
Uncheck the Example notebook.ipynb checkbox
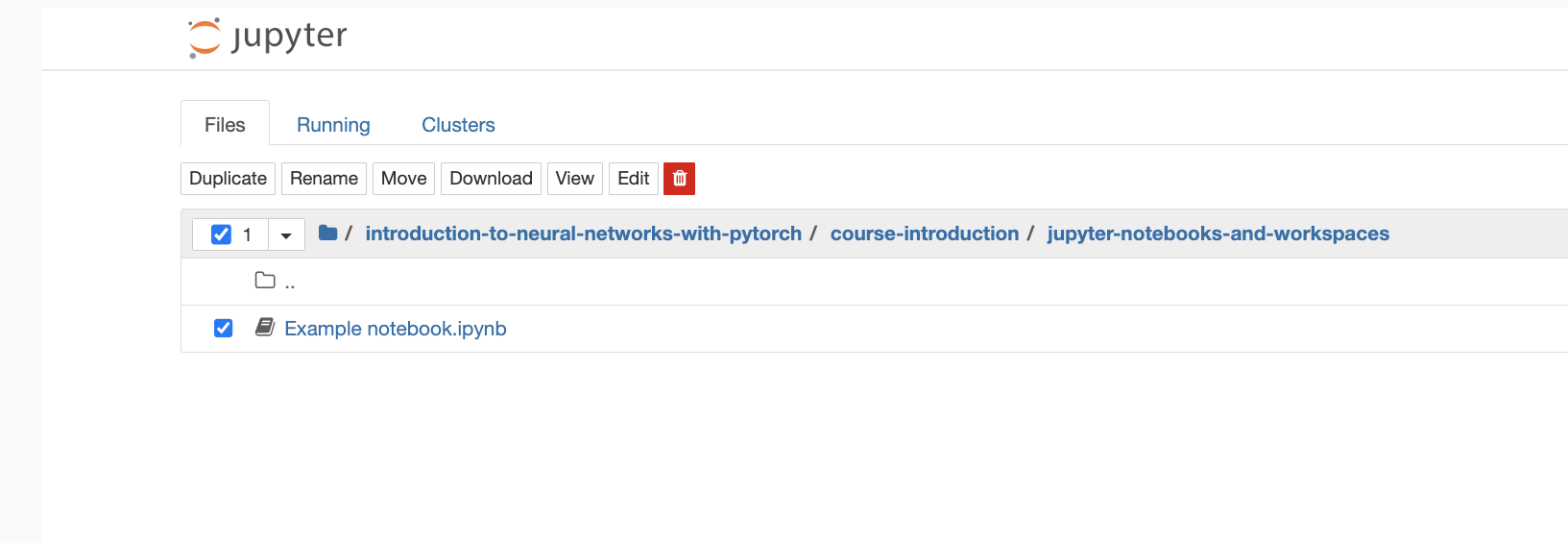click(x=223, y=329)
